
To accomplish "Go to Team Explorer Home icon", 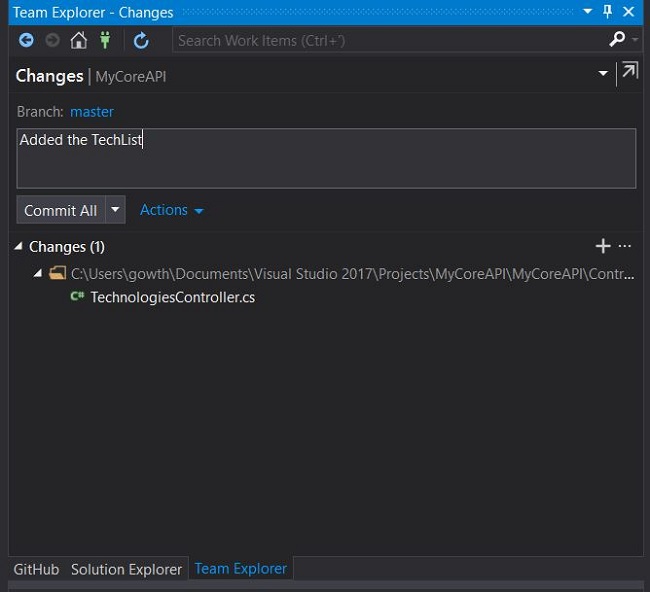I will click(79, 41).
